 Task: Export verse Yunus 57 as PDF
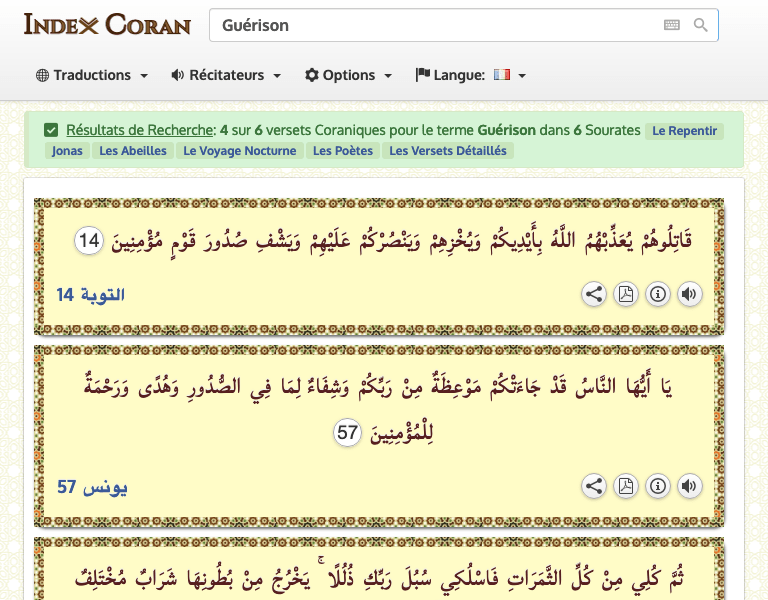(626, 486)
